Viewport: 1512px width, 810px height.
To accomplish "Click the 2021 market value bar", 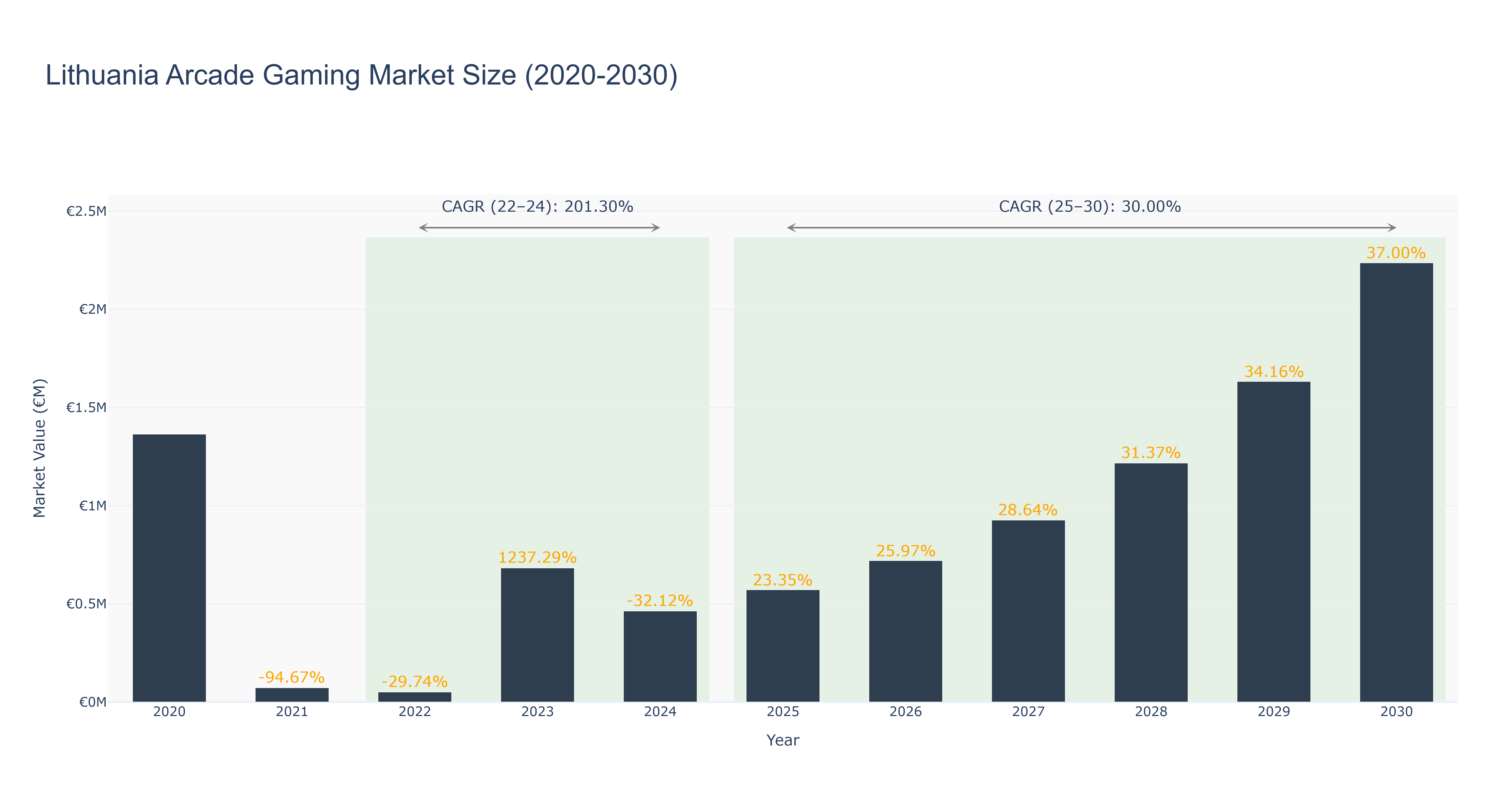I will click(292, 694).
